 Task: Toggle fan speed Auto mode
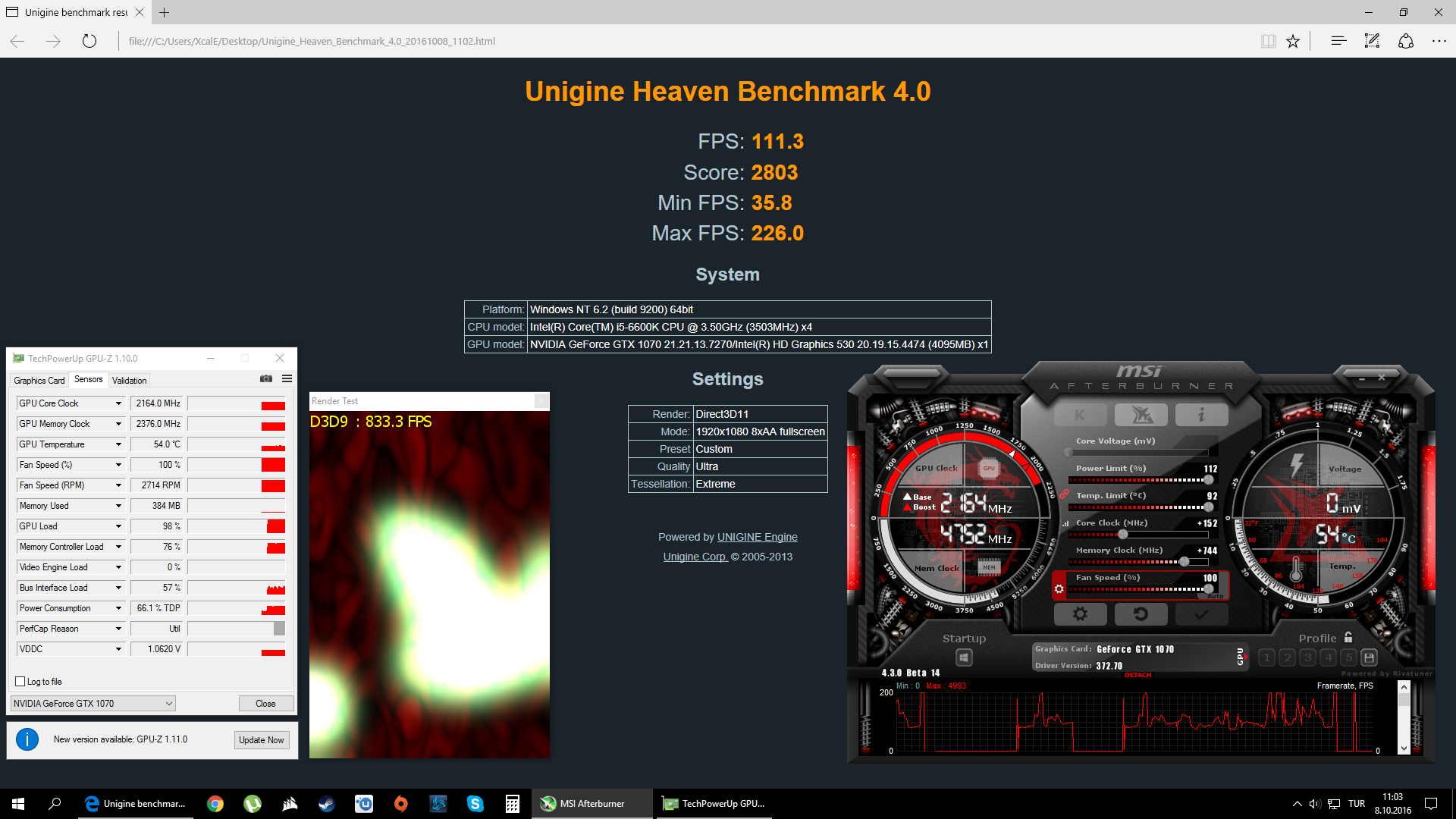1216,596
